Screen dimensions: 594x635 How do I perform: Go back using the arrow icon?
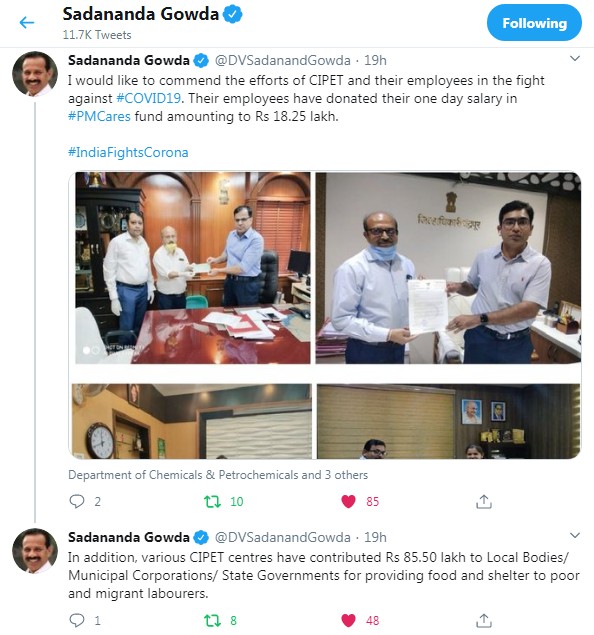coord(27,23)
